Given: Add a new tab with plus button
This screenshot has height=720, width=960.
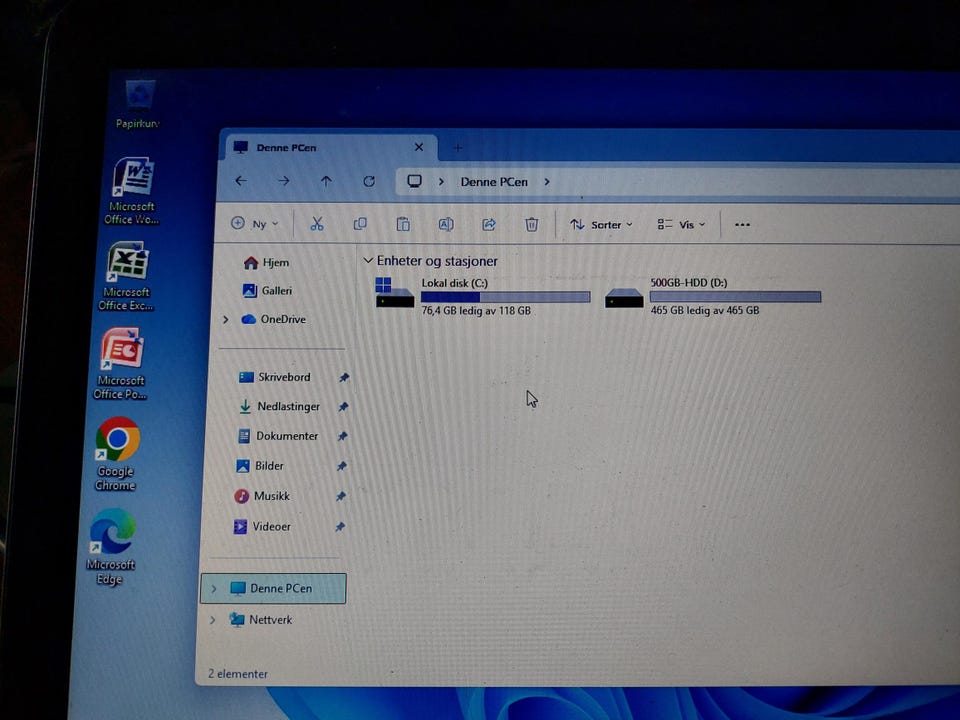Looking at the screenshot, I should 458,148.
